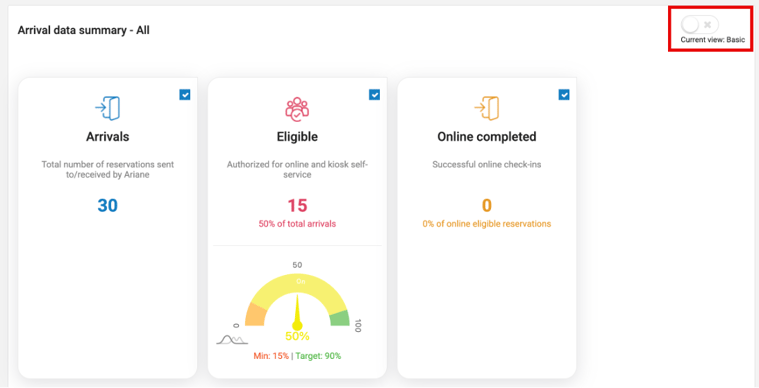
Task: Click the Eligible card title
Action: click(297, 137)
